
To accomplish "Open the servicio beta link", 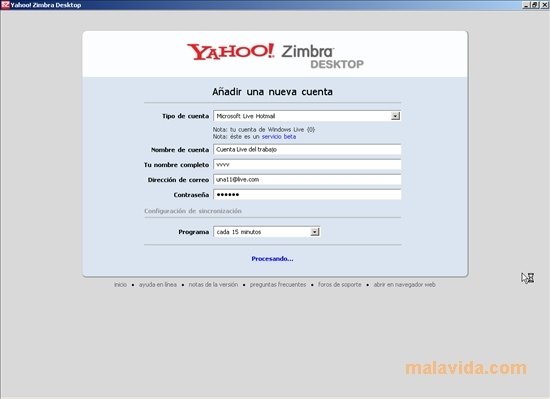I will [279, 137].
